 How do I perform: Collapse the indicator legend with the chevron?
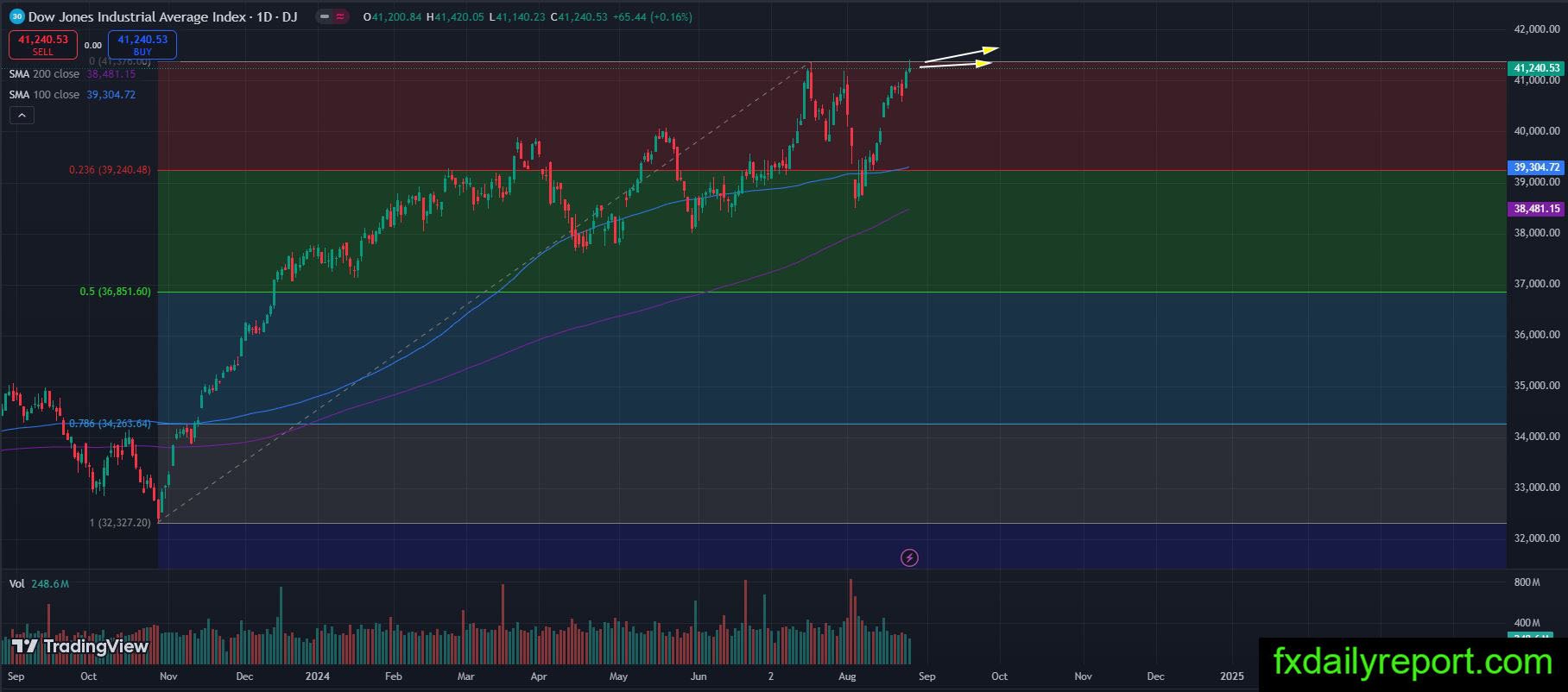[22, 115]
